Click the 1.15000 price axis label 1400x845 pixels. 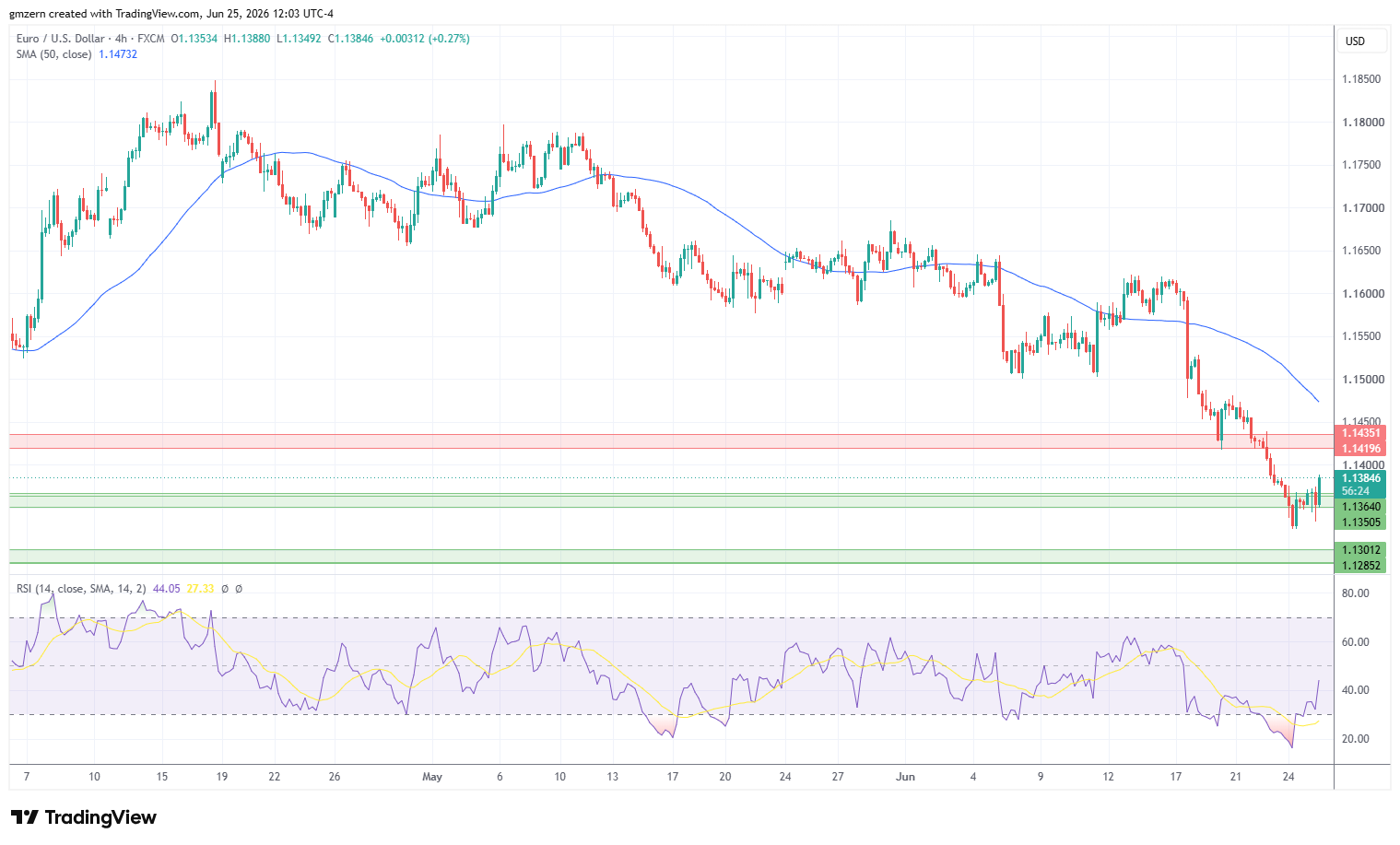coord(1361,380)
